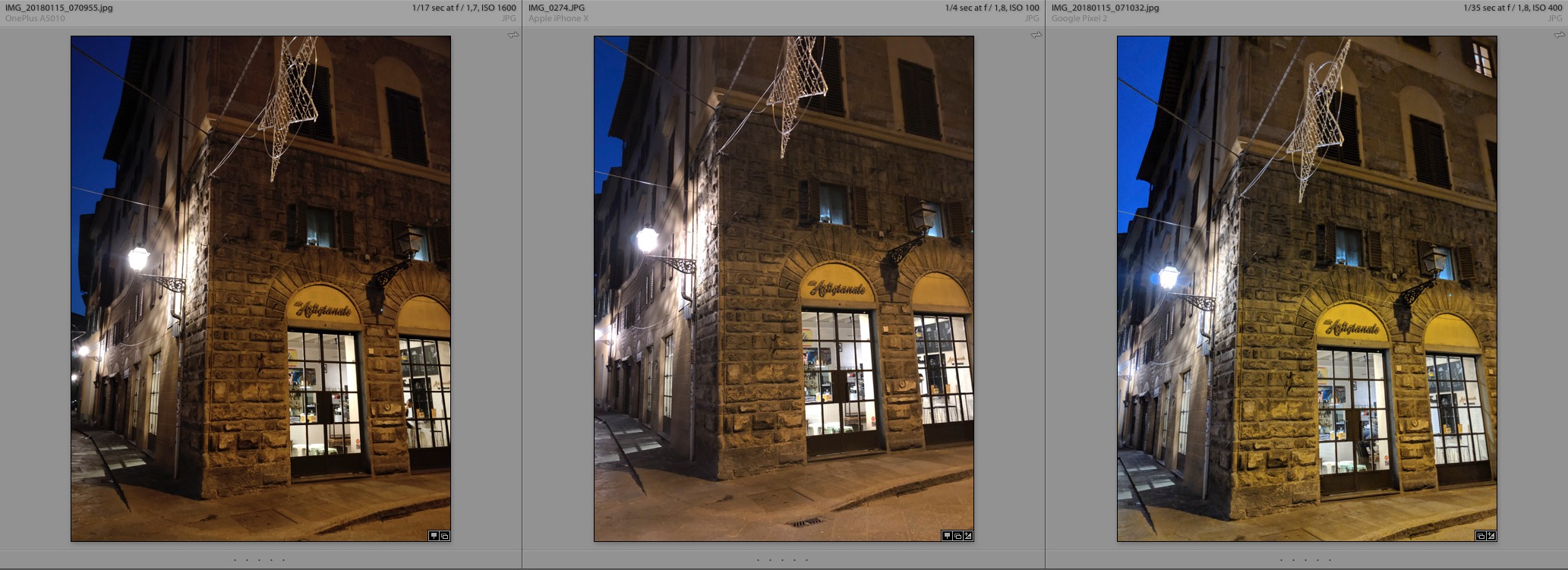Image resolution: width=1568 pixels, height=570 pixels.
Task: Click the swap arrow icon above the iPhone X photo
Action: (x=1036, y=35)
